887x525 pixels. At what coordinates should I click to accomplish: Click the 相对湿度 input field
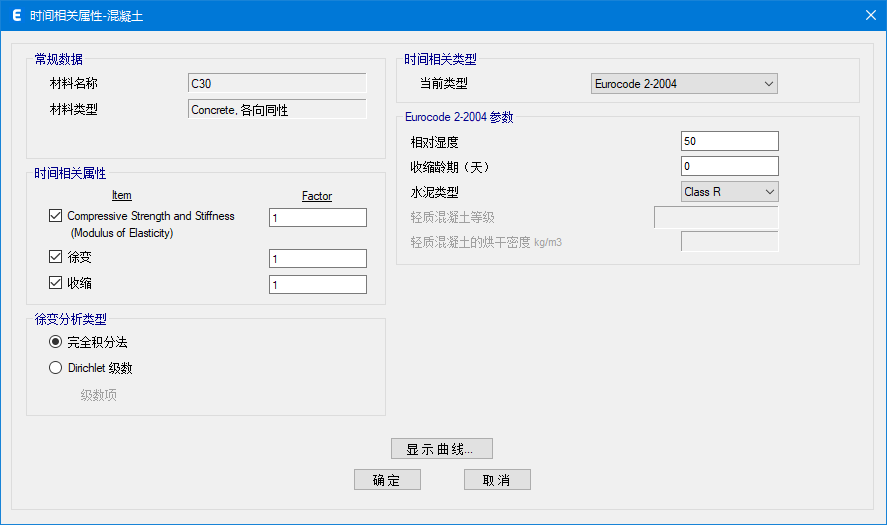[x=729, y=141]
